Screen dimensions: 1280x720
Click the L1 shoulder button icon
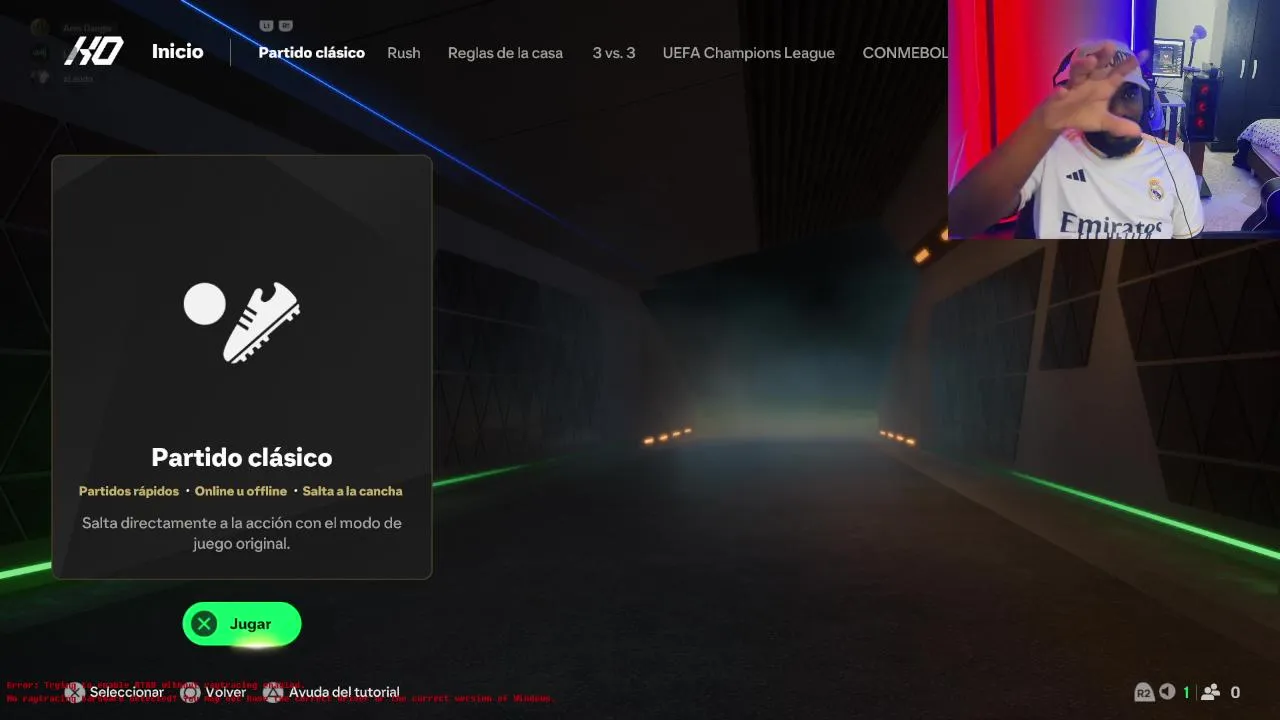pyautogui.click(x=267, y=25)
